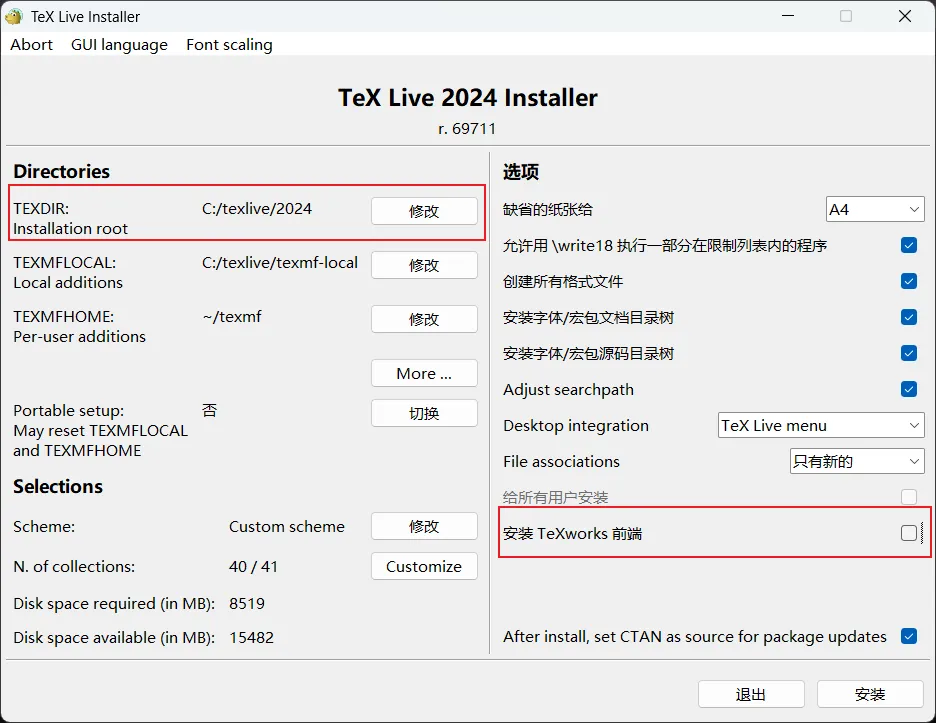The width and height of the screenshot is (936, 723).
Task: Open the A4 paper size dropdown
Action: pyautogui.click(x=875, y=210)
